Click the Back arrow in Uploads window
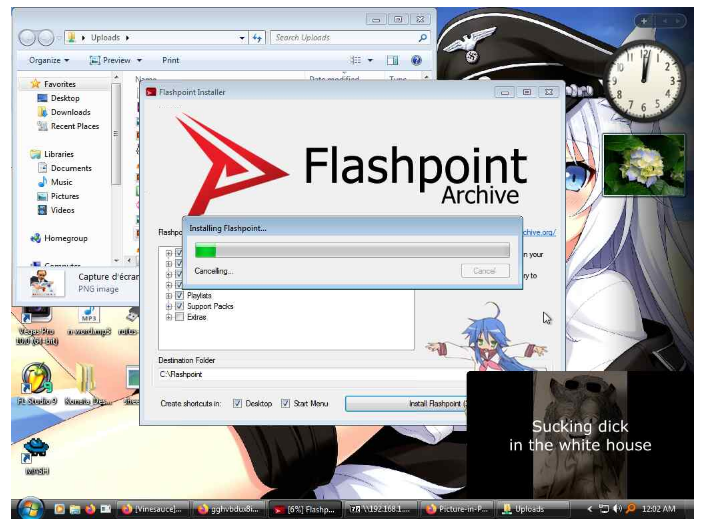This screenshot has height=527, width=704. click(x=27, y=38)
